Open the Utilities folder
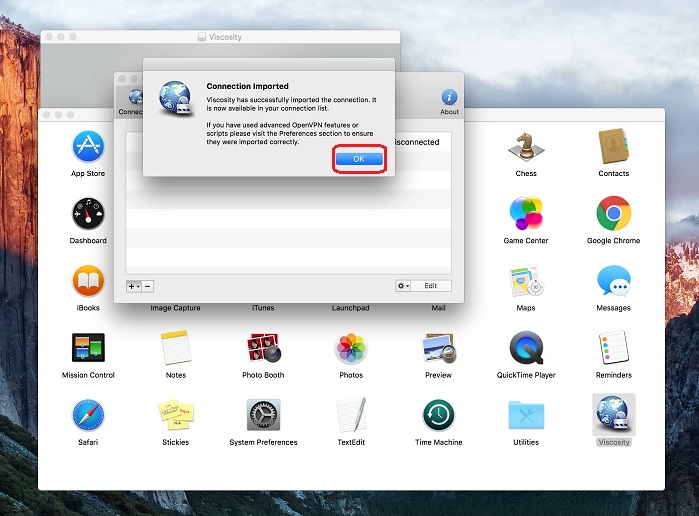The height and width of the screenshot is (516, 699). click(526, 415)
